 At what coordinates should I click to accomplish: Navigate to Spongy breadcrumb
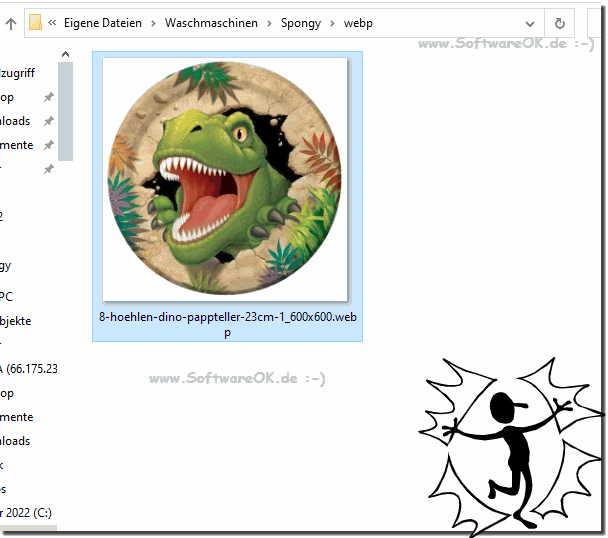pyautogui.click(x=301, y=23)
